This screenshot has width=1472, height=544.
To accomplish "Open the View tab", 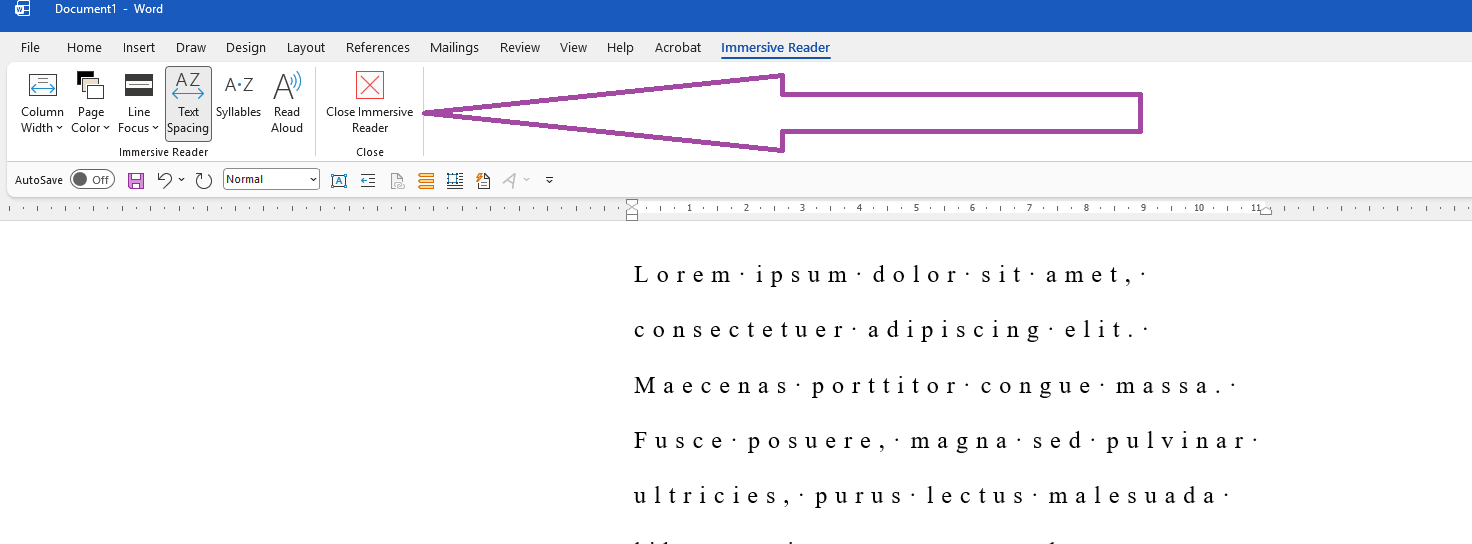I will point(573,47).
